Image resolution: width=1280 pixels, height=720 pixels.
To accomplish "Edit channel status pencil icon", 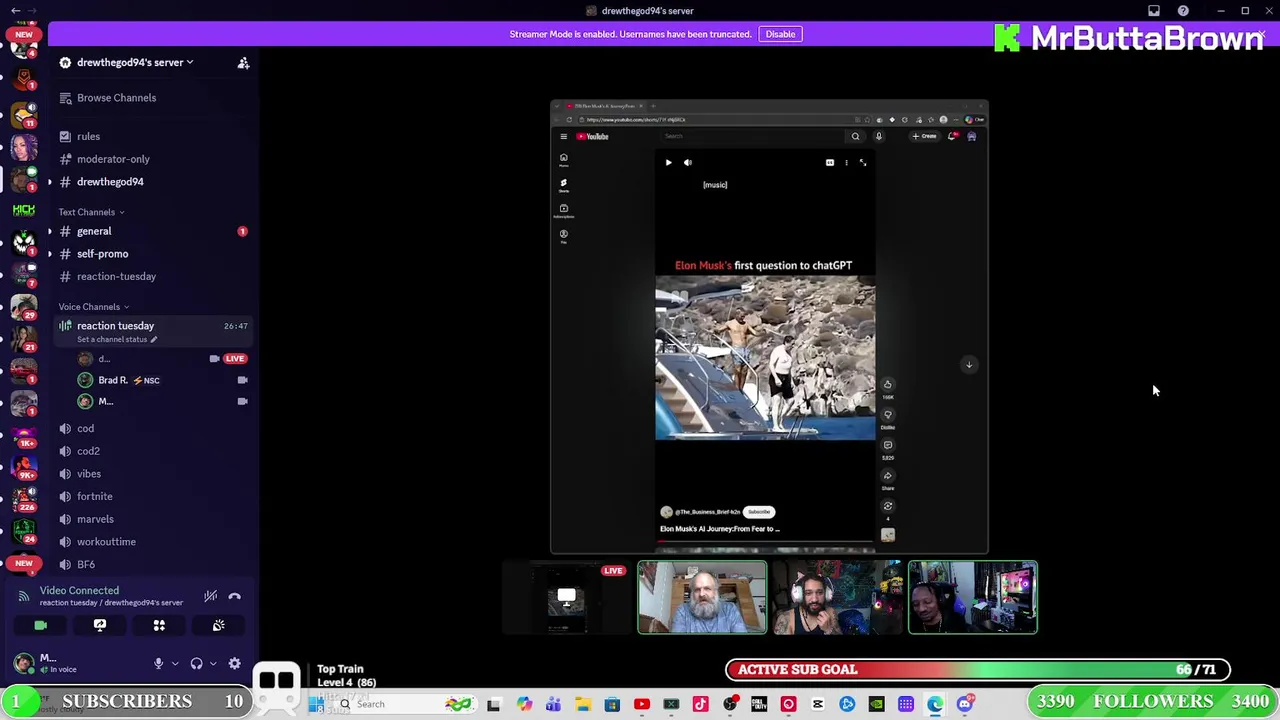I will tap(153, 339).
